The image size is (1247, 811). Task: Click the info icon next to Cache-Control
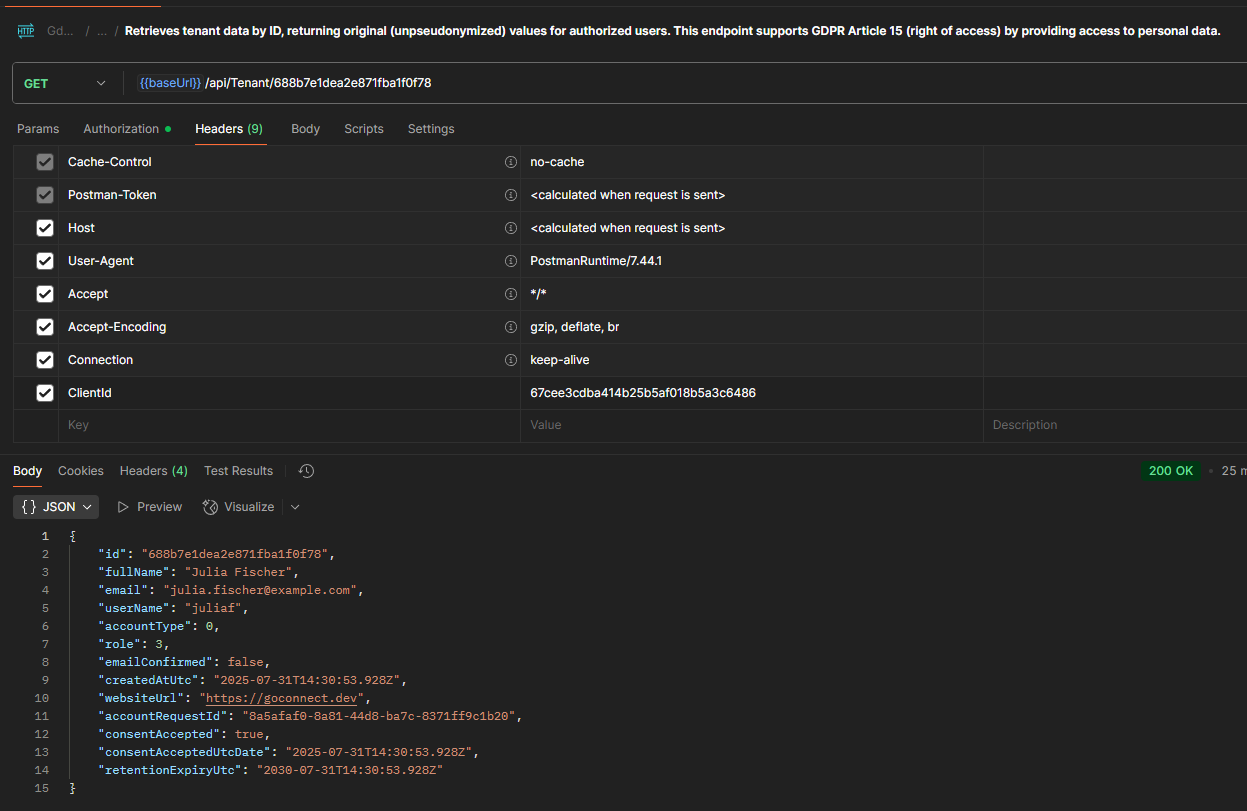(x=511, y=162)
